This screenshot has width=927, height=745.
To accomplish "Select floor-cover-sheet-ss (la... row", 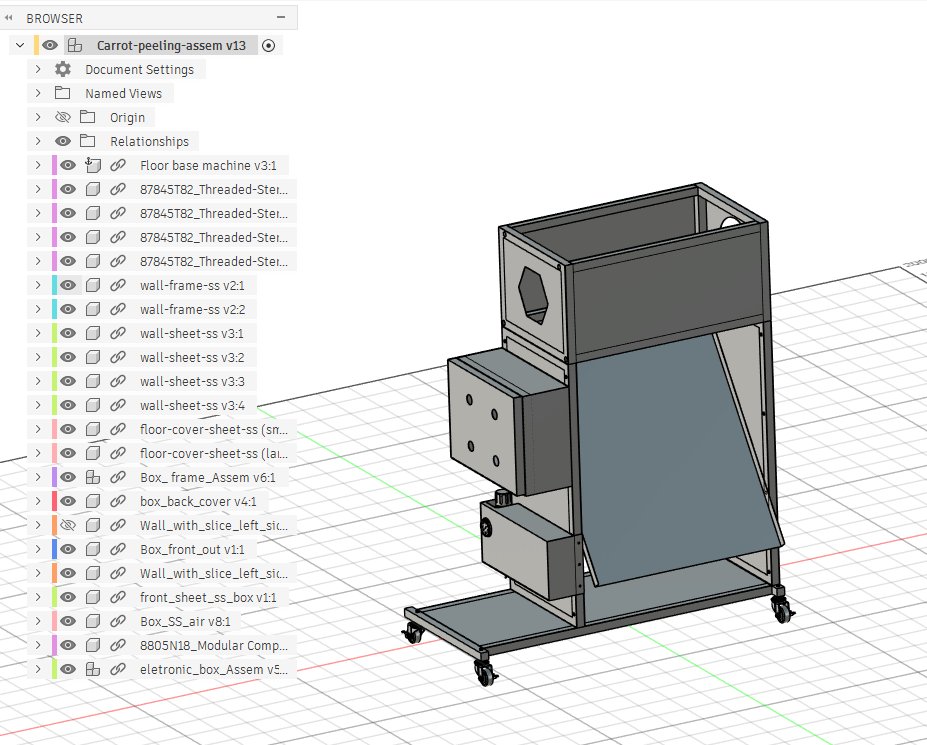I will click(x=214, y=453).
